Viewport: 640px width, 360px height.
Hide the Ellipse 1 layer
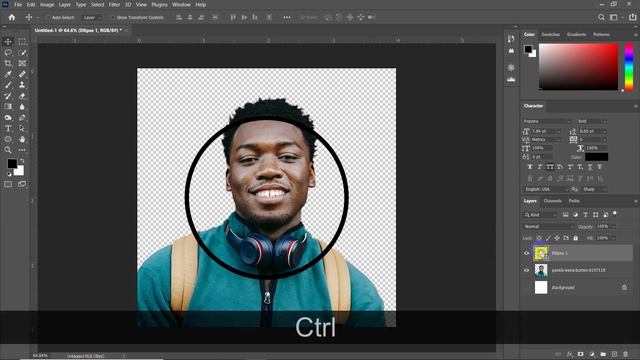tap(527, 253)
